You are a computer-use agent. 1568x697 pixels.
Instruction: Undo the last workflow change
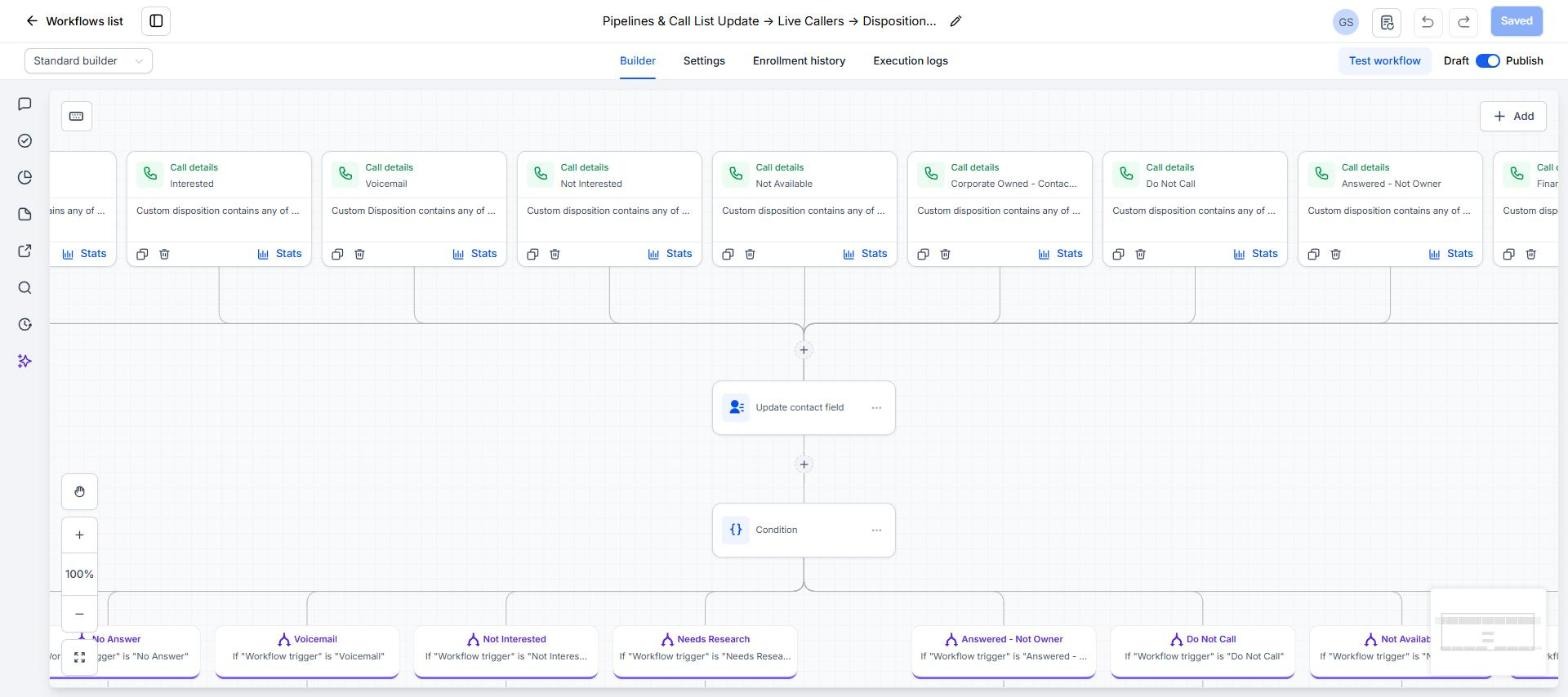coord(1427,21)
